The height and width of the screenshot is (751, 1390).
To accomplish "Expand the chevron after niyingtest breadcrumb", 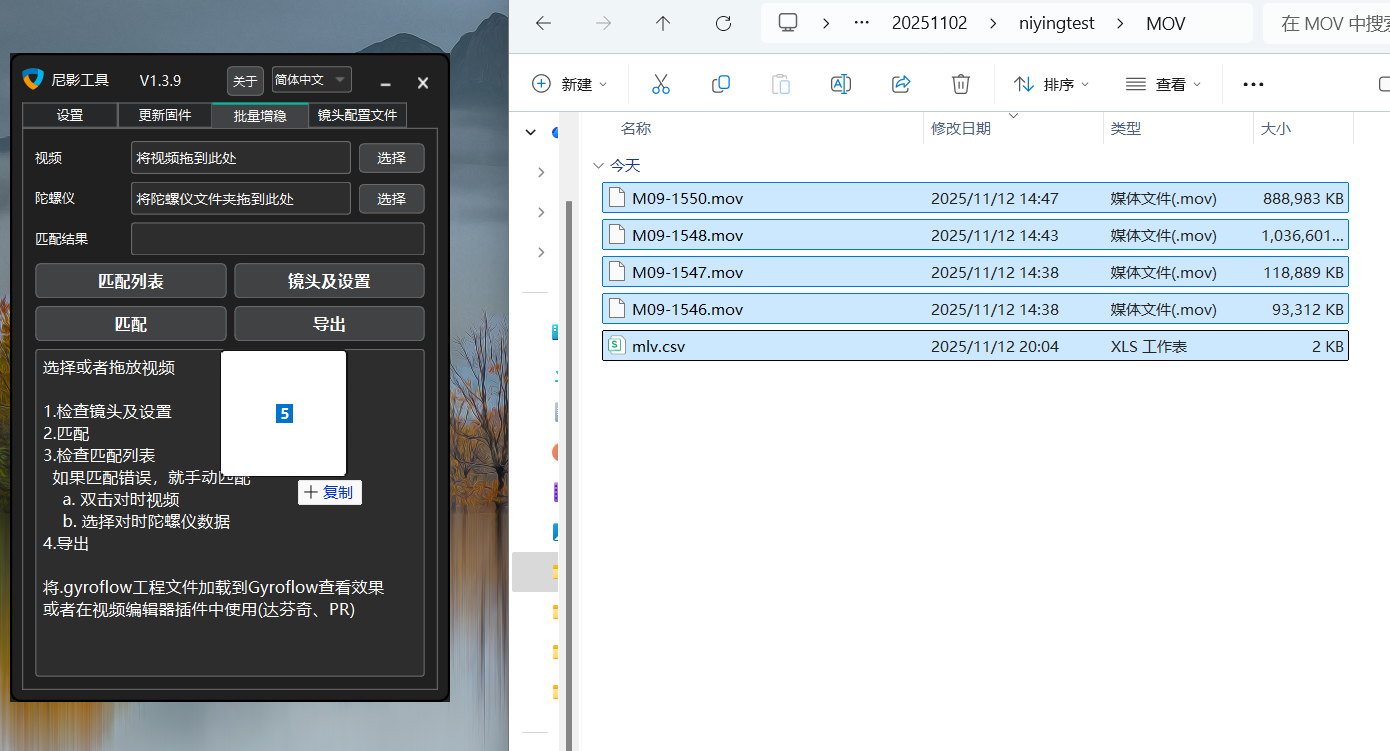I will click(x=1120, y=23).
